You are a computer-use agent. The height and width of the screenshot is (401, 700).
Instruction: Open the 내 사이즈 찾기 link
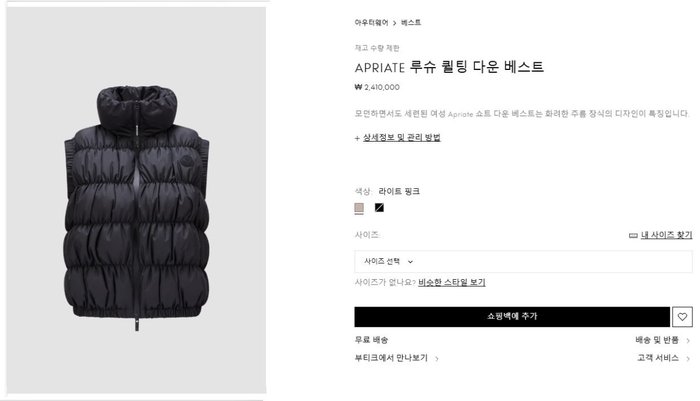coord(667,235)
